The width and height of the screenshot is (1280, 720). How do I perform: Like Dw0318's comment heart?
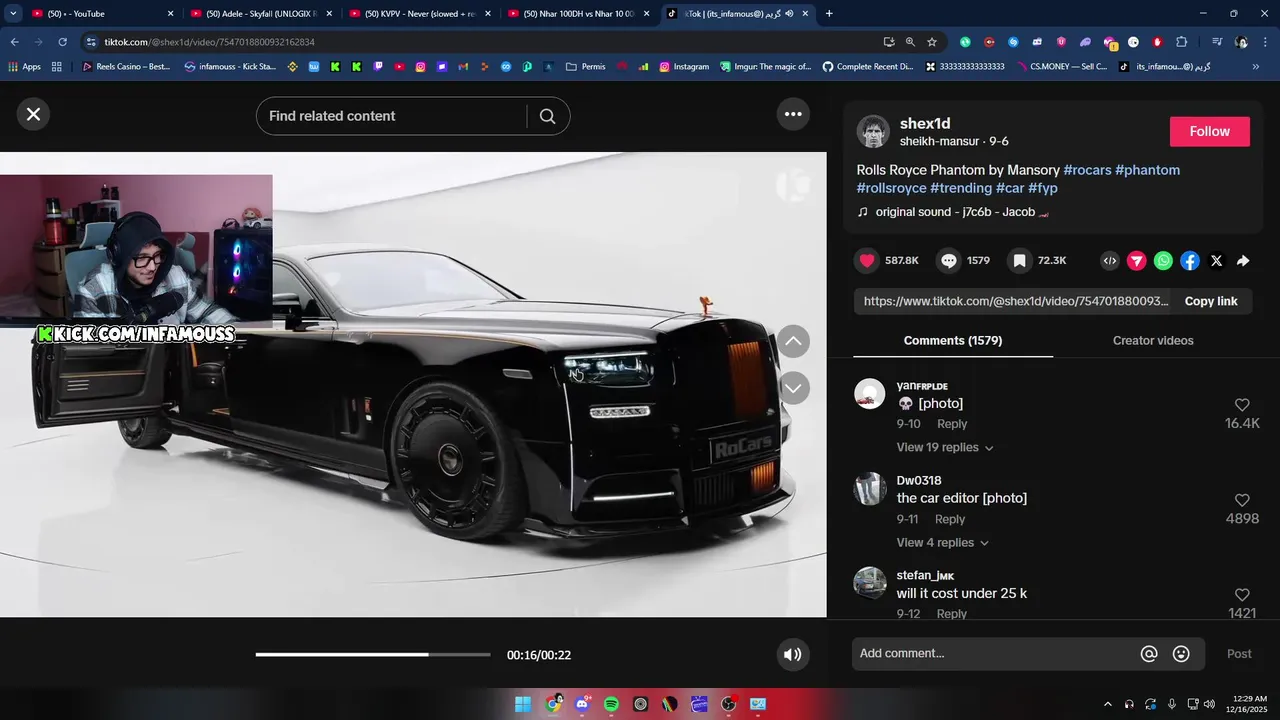1242,500
